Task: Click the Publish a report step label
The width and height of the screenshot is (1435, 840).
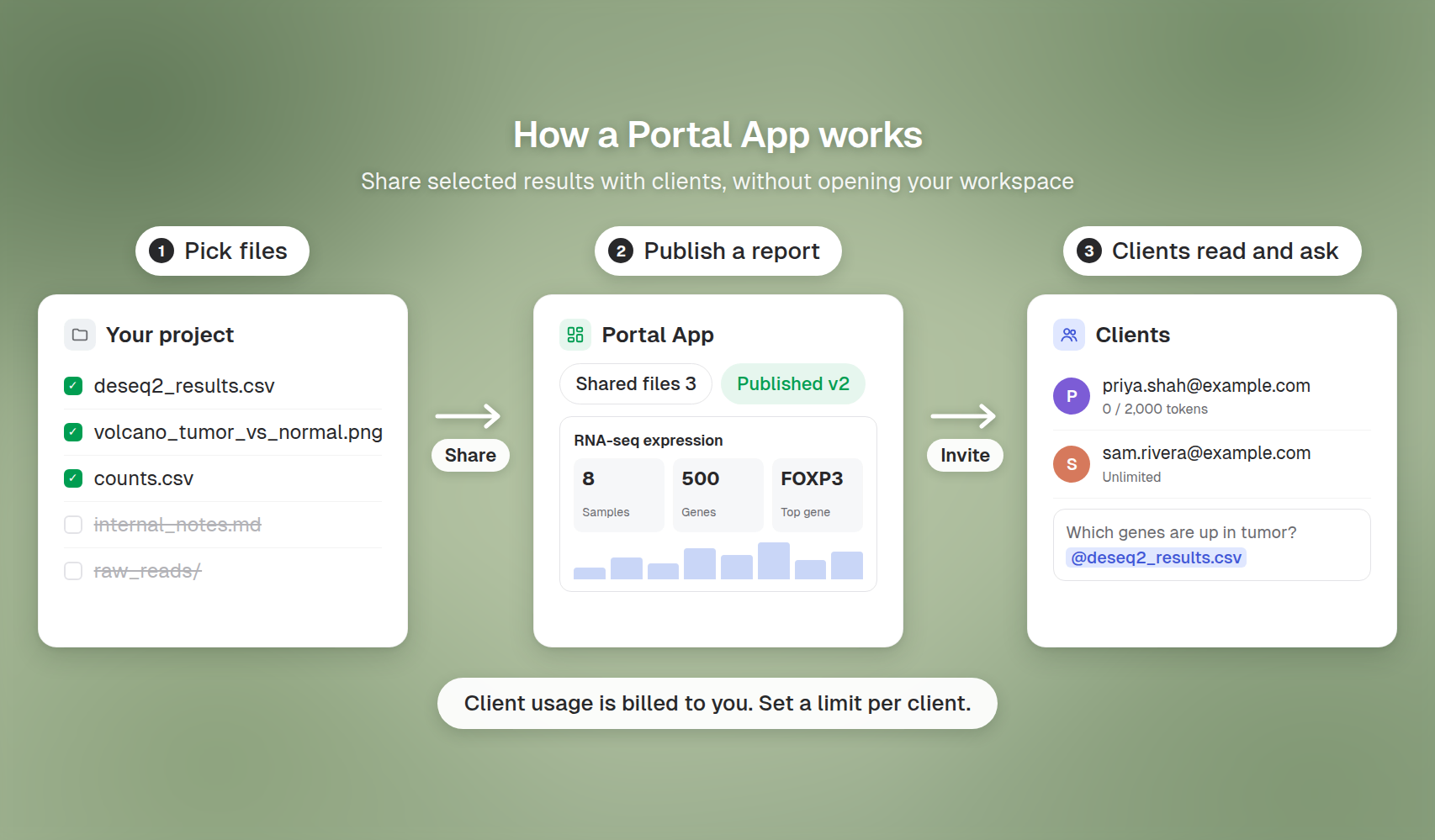Action: pyautogui.click(x=718, y=251)
